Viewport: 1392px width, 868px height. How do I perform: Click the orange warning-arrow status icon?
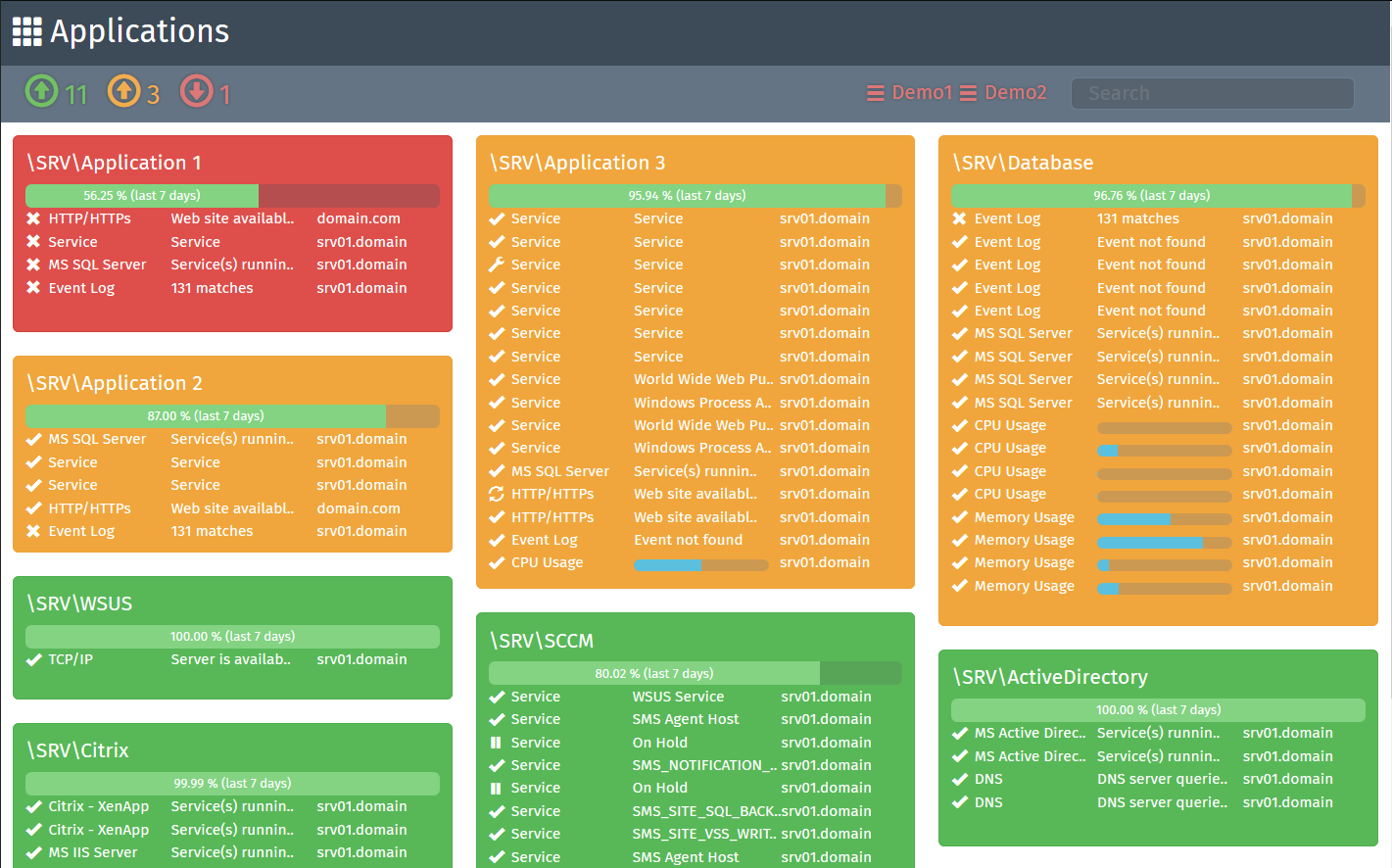click(x=123, y=91)
